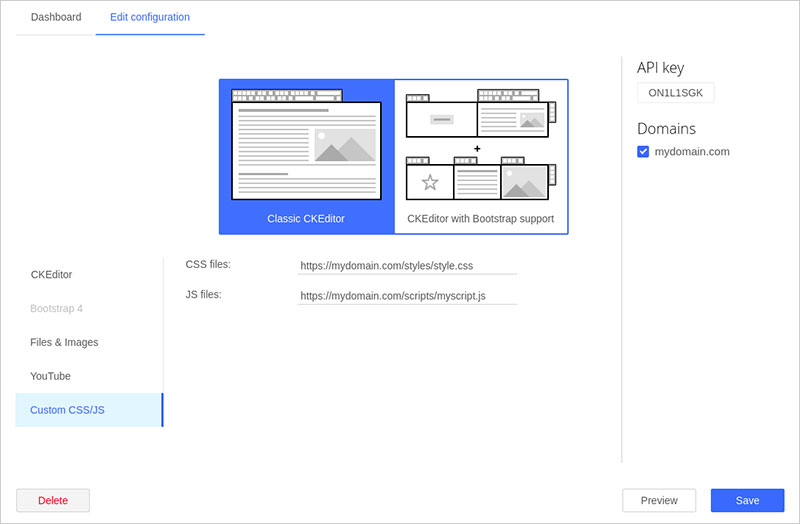Preview the editor configuration
Image resolution: width=800 pixels, height=524 pixels.
coord(659,501)
